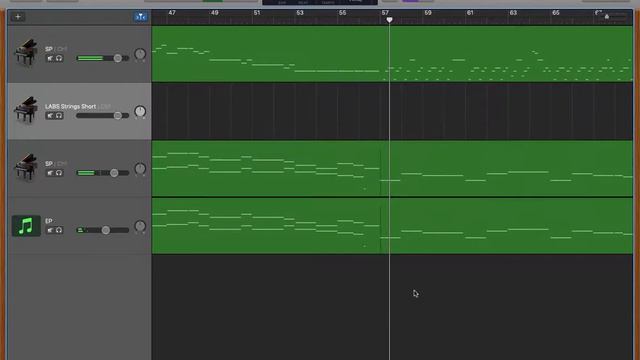Click bar 61 on the ruler
Screen dimensions: 640x360
(x=470, y=13)
